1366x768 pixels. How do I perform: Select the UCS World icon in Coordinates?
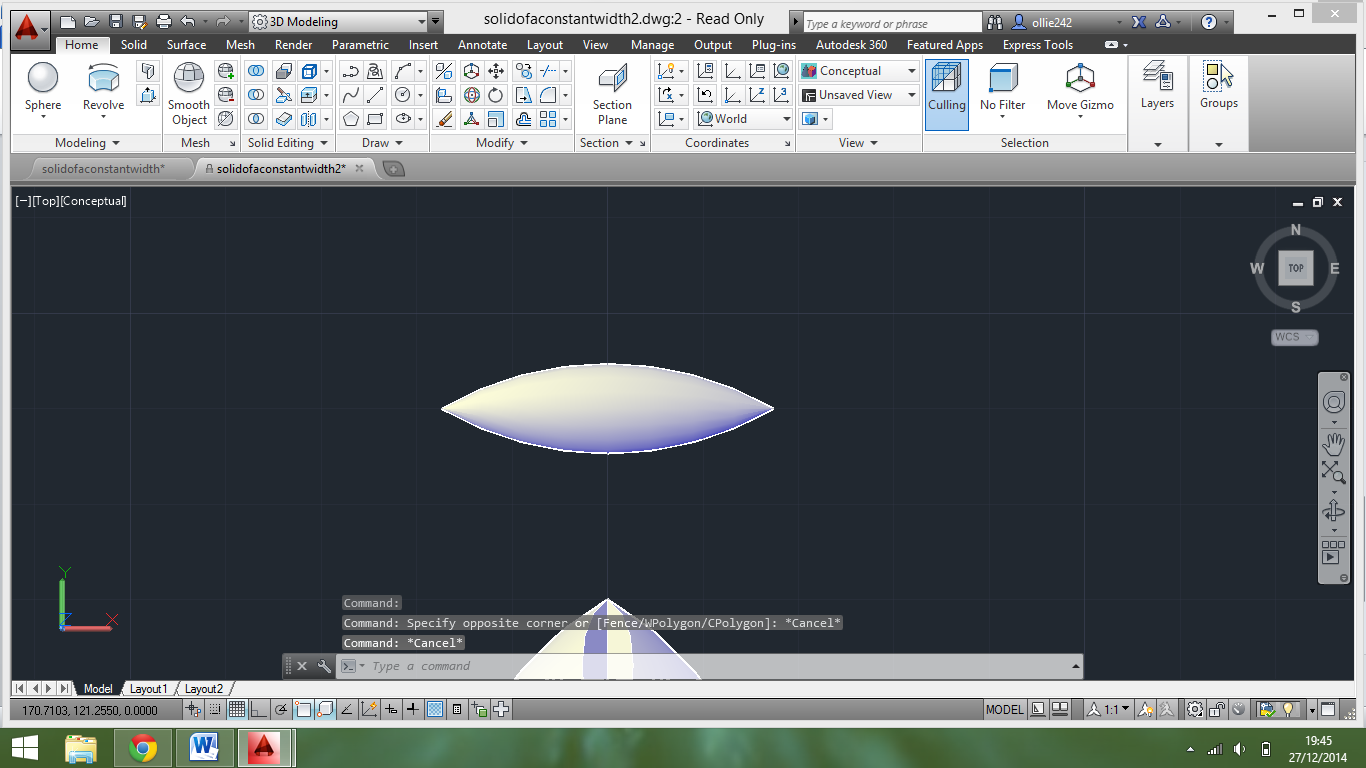782,71
